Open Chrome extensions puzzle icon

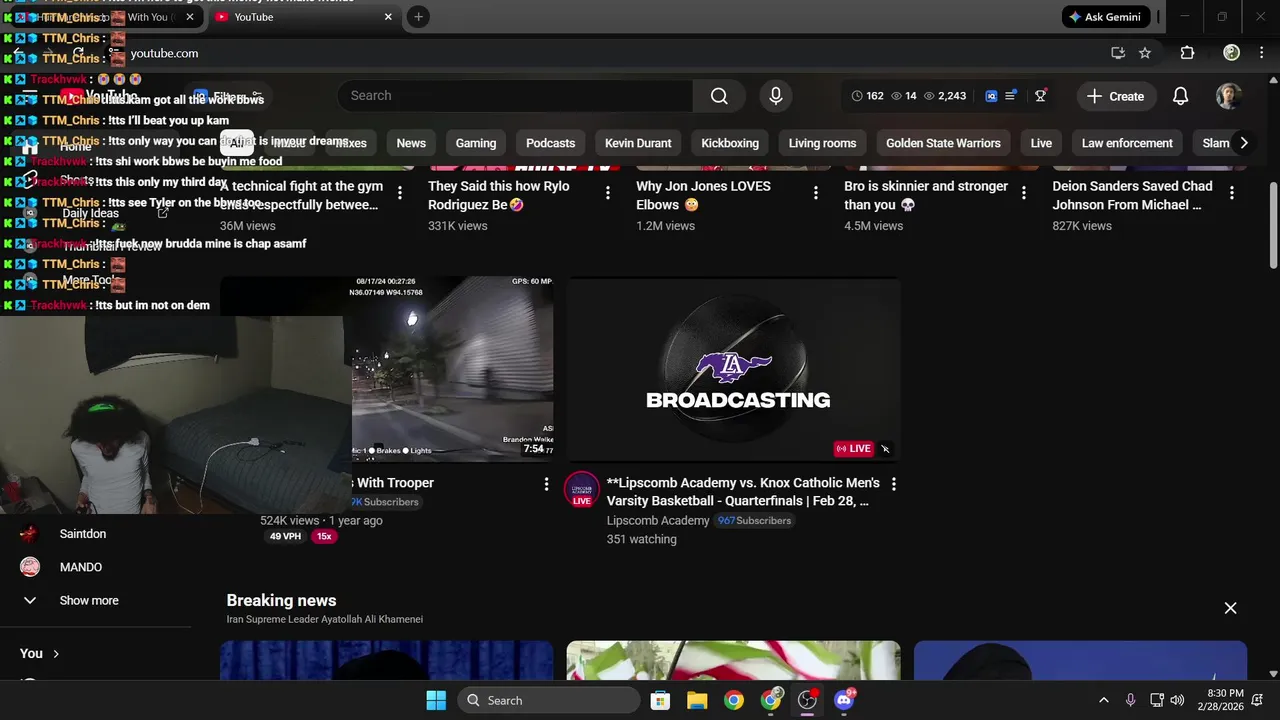pyautogui.click(x=1187, y=53)
